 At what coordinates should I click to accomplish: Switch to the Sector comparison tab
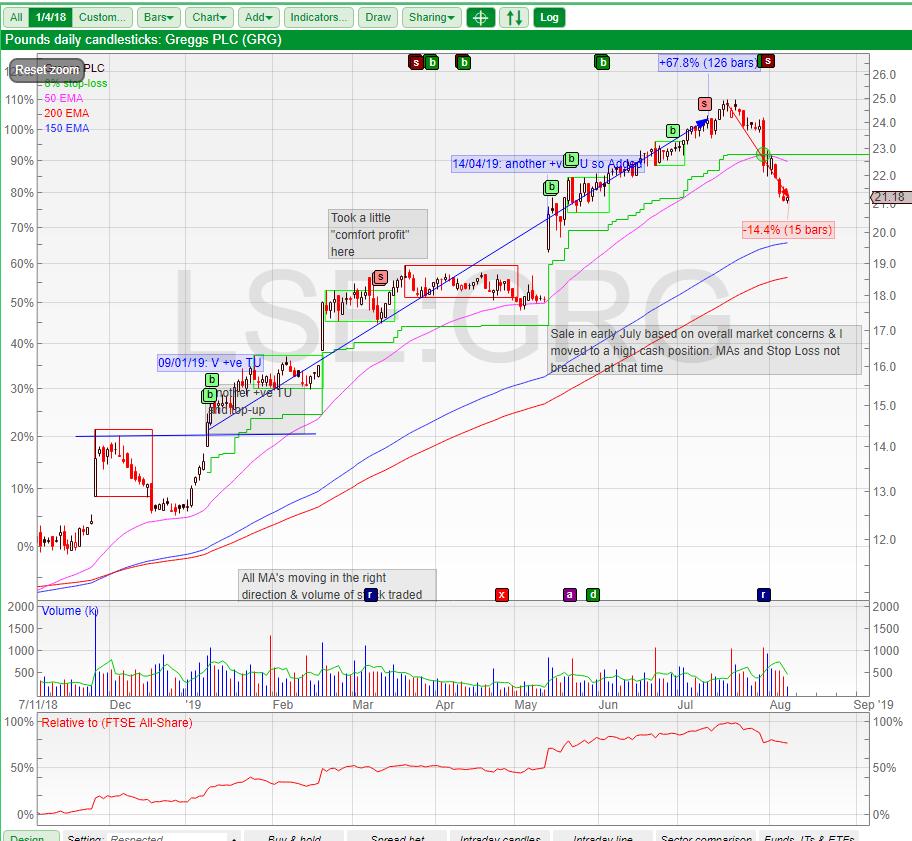(706, 837)
